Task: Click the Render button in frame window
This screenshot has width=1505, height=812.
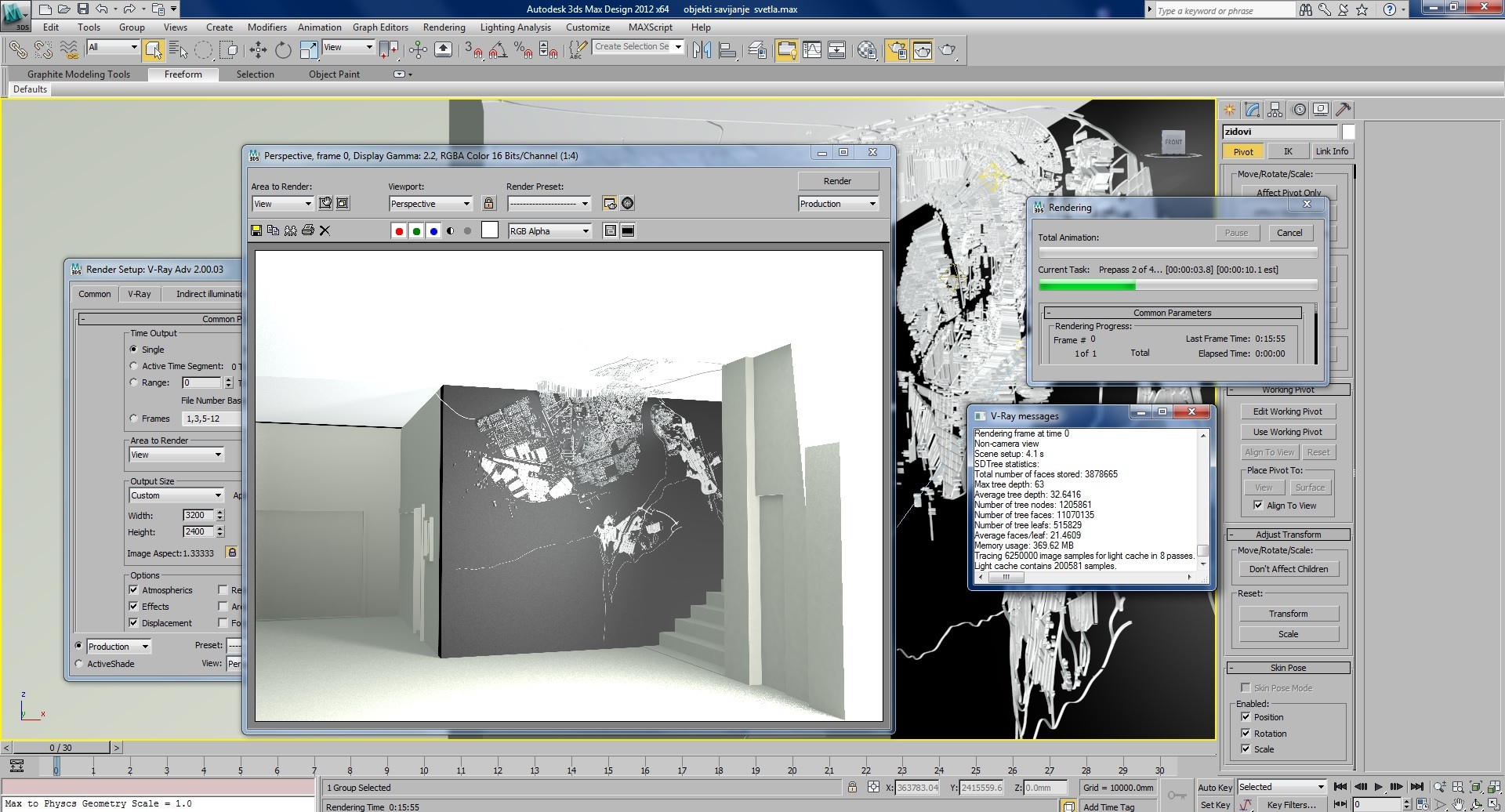Action: (837, 181)
